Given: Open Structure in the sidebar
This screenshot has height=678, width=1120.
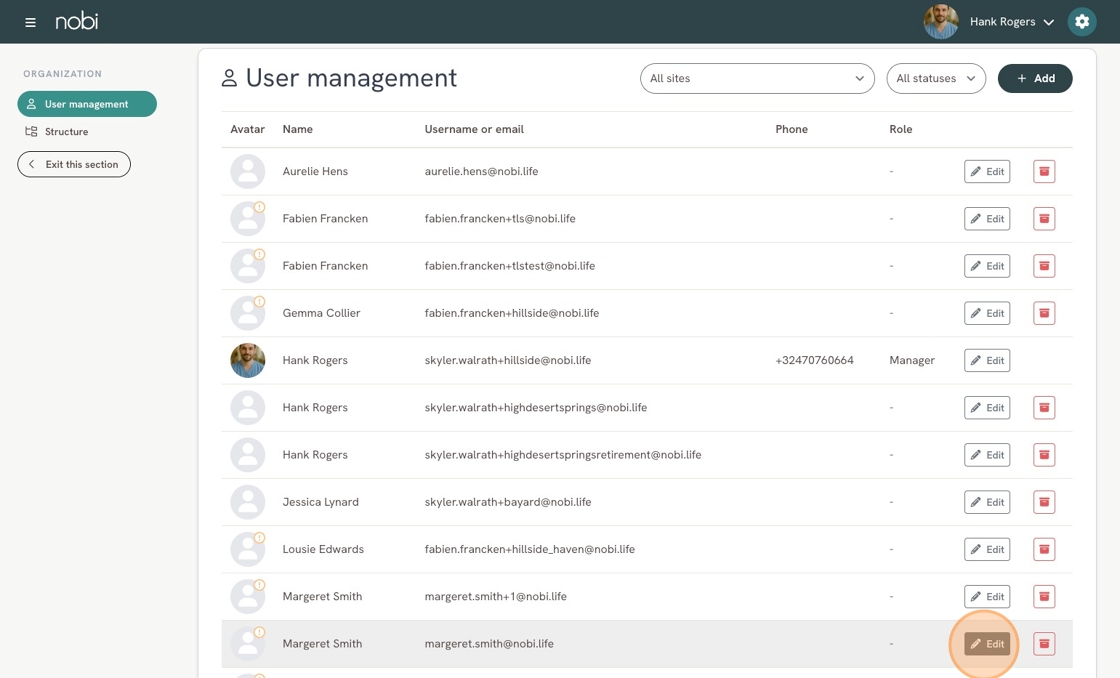Looking at the screenshot, I should point(66,132).
